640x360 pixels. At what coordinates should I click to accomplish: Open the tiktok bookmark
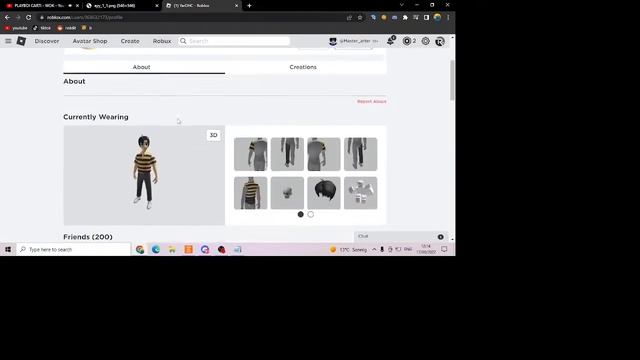tap(42, 28)
